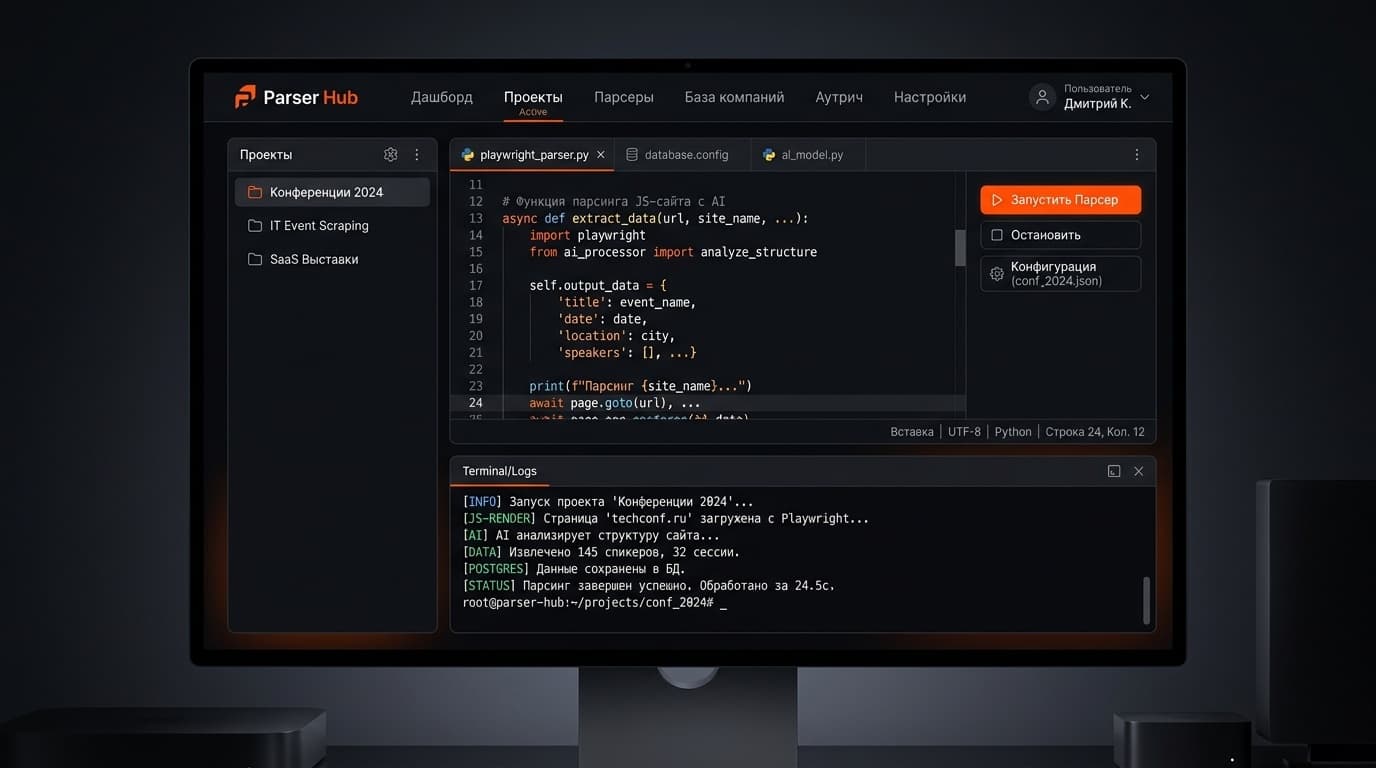Select the IT Event Scraping project
The height and width of the screenshot is (768, 1376).
click(320, 225)
